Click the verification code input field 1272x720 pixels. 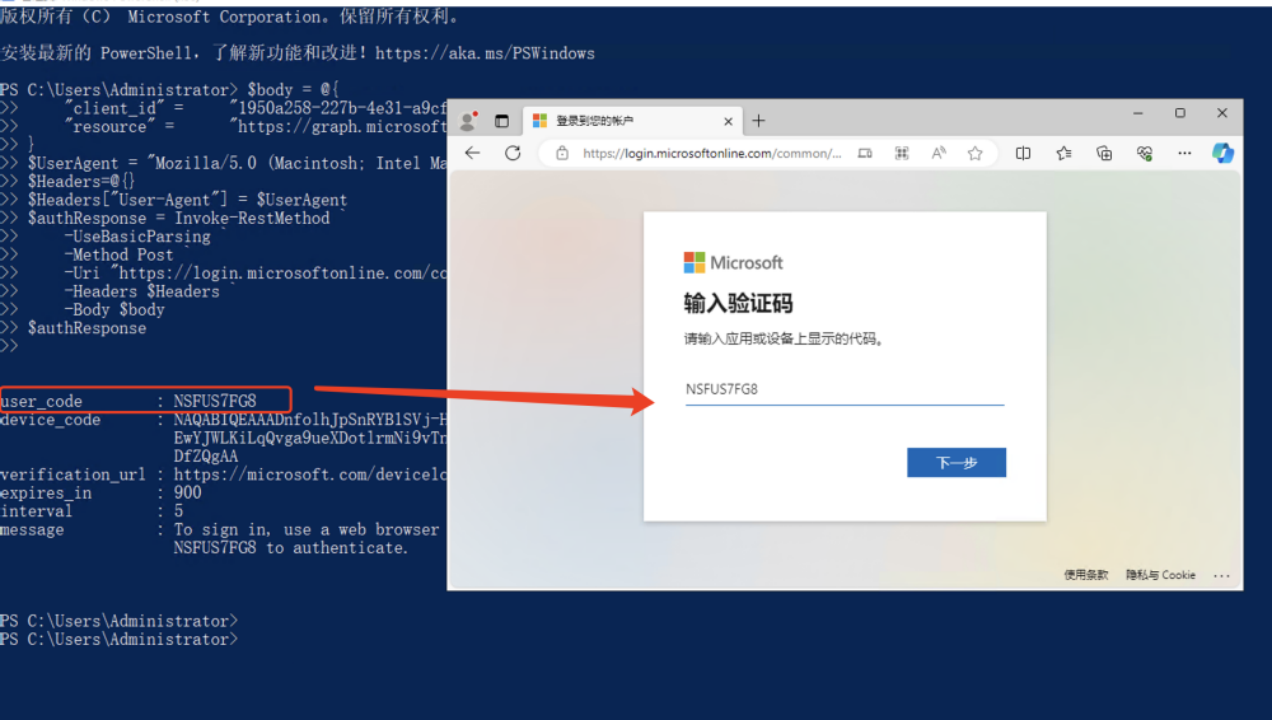844,389
